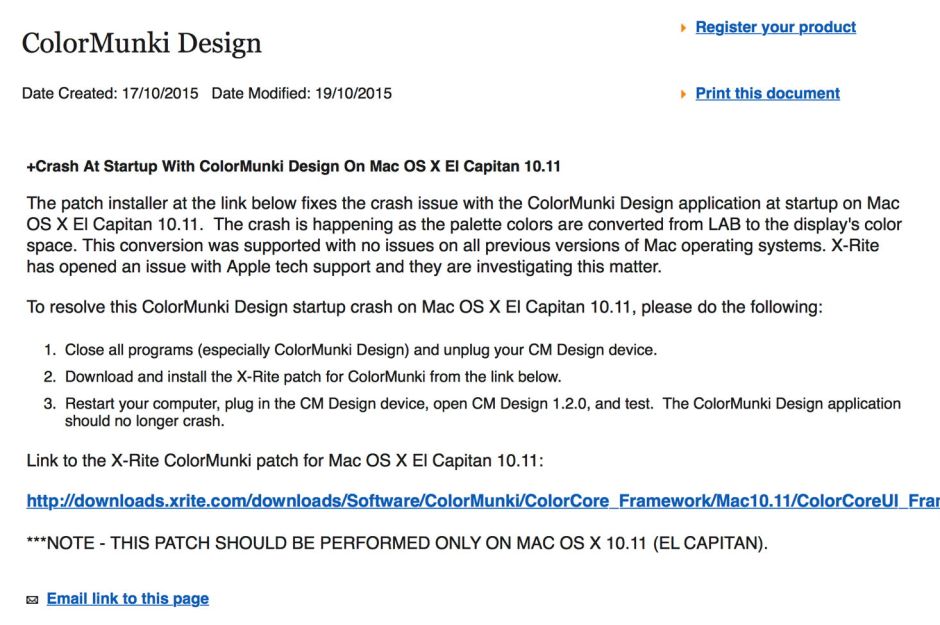Click paragraph starting 'The patch installer'
Viewport: 940px width, 625px height.
point(462,204)
